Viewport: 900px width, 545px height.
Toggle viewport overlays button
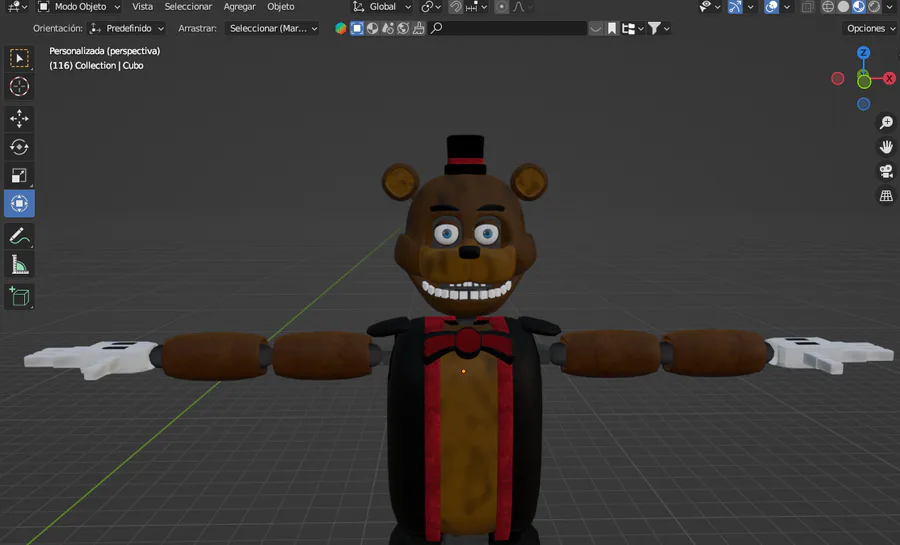tap(771, 7)
